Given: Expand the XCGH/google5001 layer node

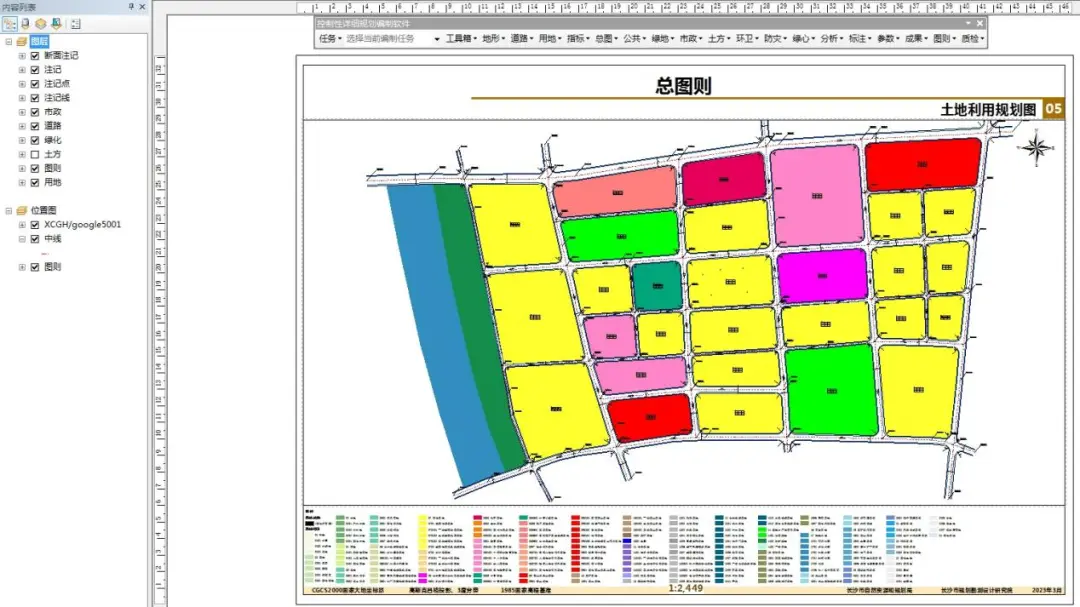Looking at the screenshot, I should tap(22, 225).
